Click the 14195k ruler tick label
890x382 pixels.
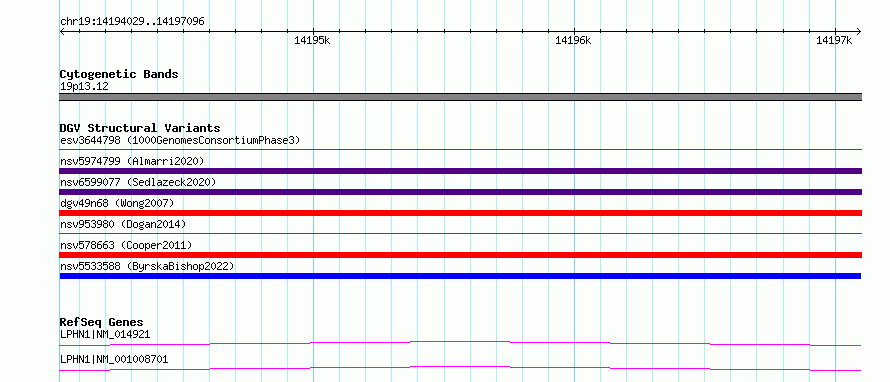pos(312,40)
